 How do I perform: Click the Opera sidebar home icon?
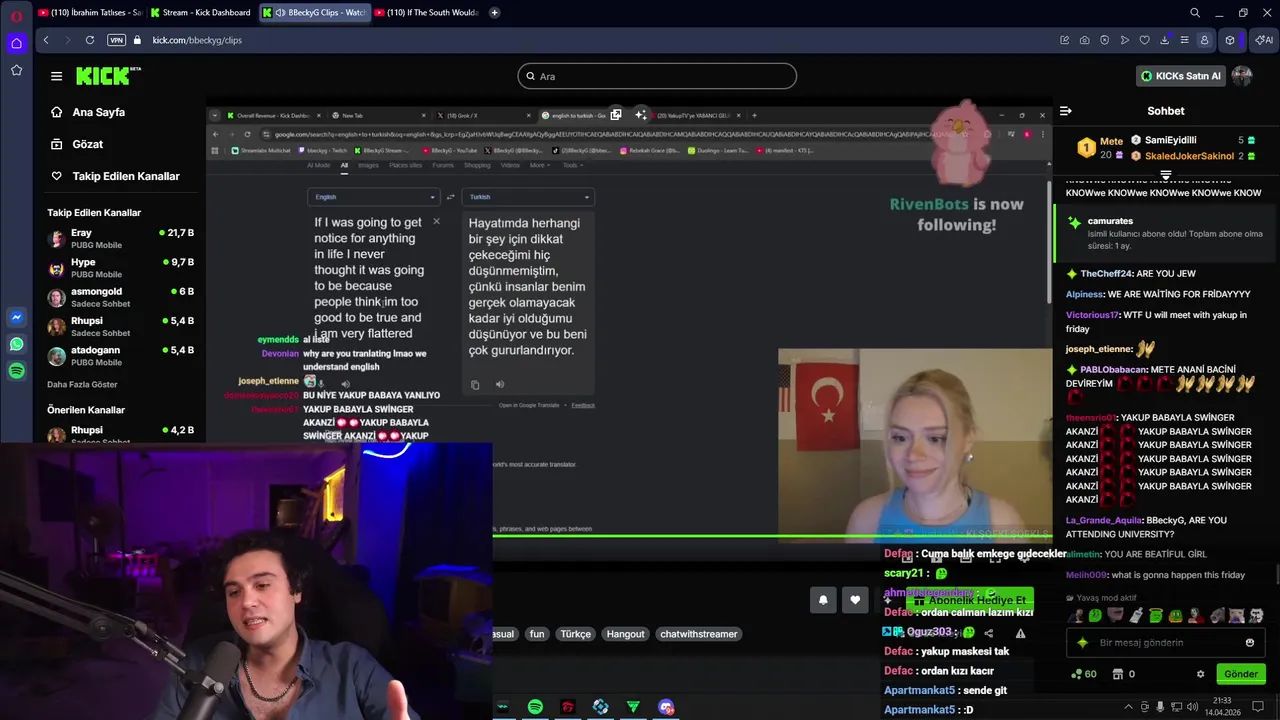tap(16, 43)
